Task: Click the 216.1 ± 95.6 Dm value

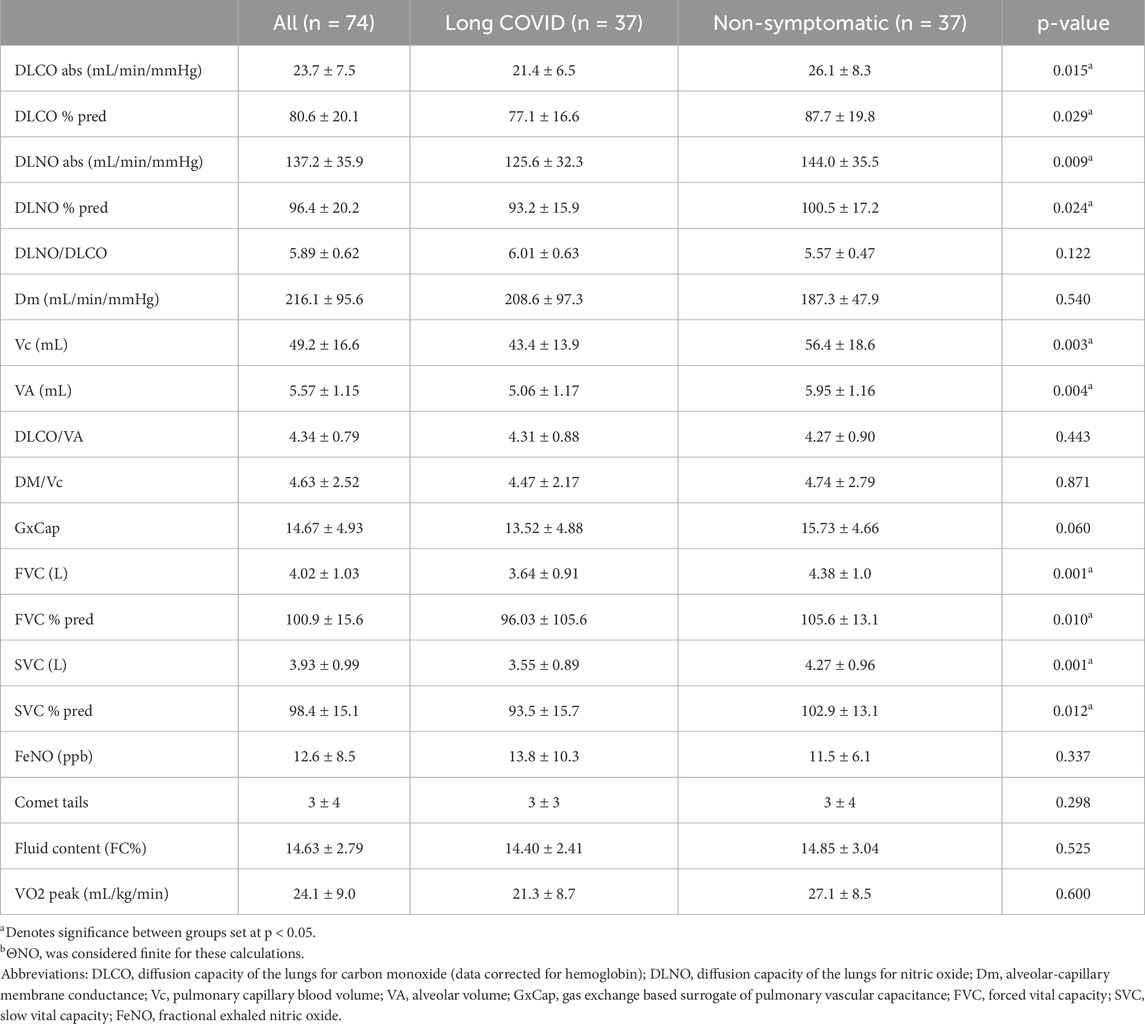Action: tap(323, 299)
